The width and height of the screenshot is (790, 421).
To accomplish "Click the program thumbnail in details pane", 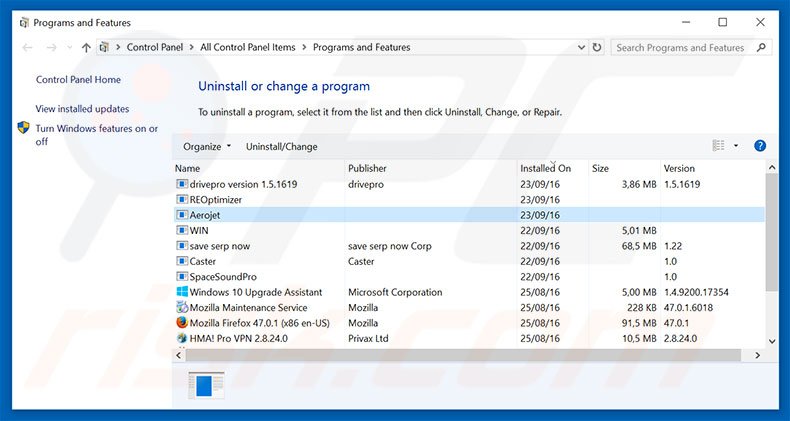I will 206,386.
